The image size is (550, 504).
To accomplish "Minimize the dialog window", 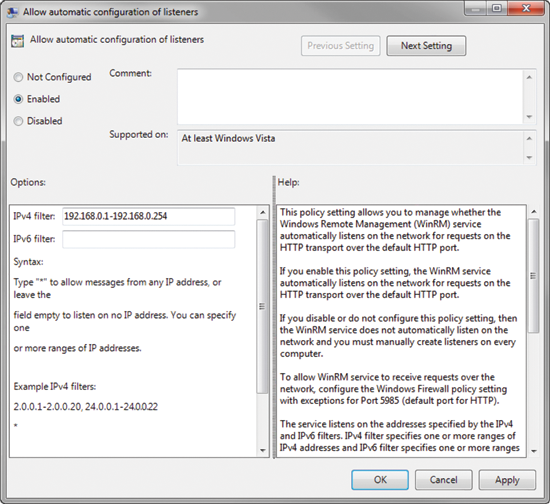I will click(476, 8).
